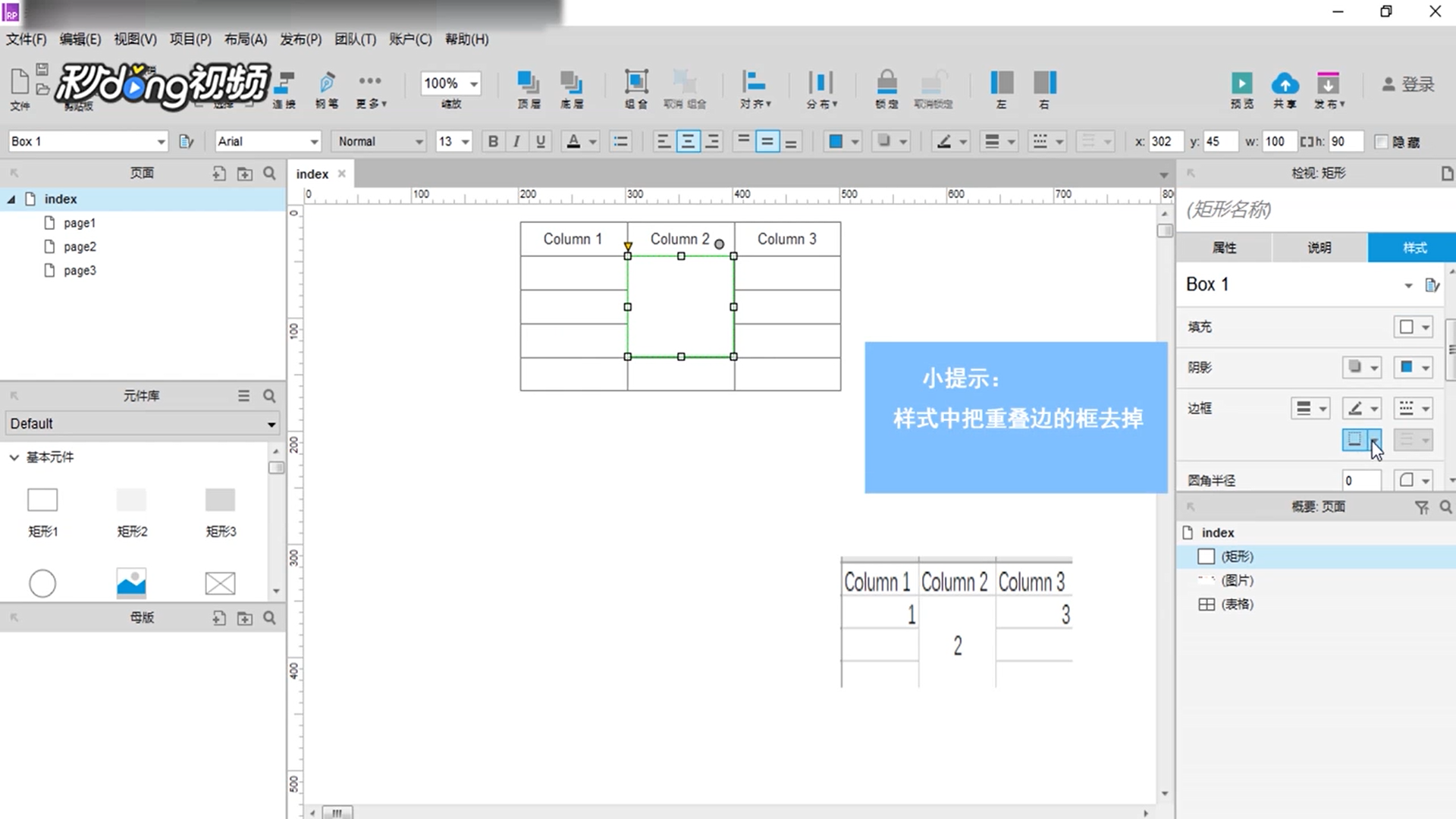The height and width of the screenshot is (819, 1456).
Task: Search the widget library
Action: point(269,396)
